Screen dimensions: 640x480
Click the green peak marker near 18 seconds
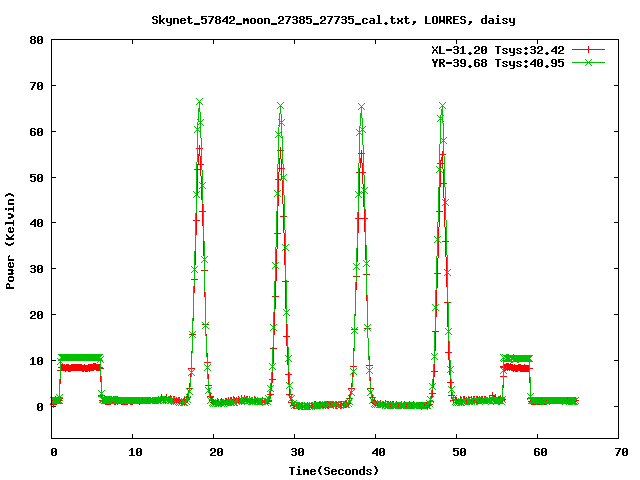pos(199,102)
